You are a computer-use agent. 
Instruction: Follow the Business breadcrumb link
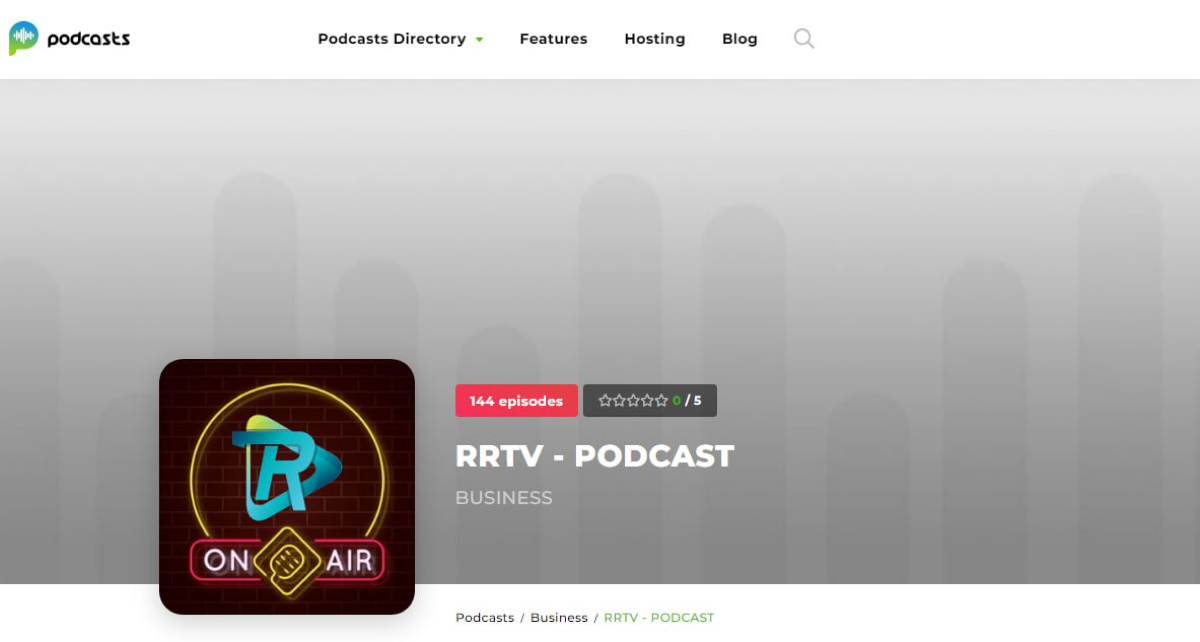(x=559, y=618)
